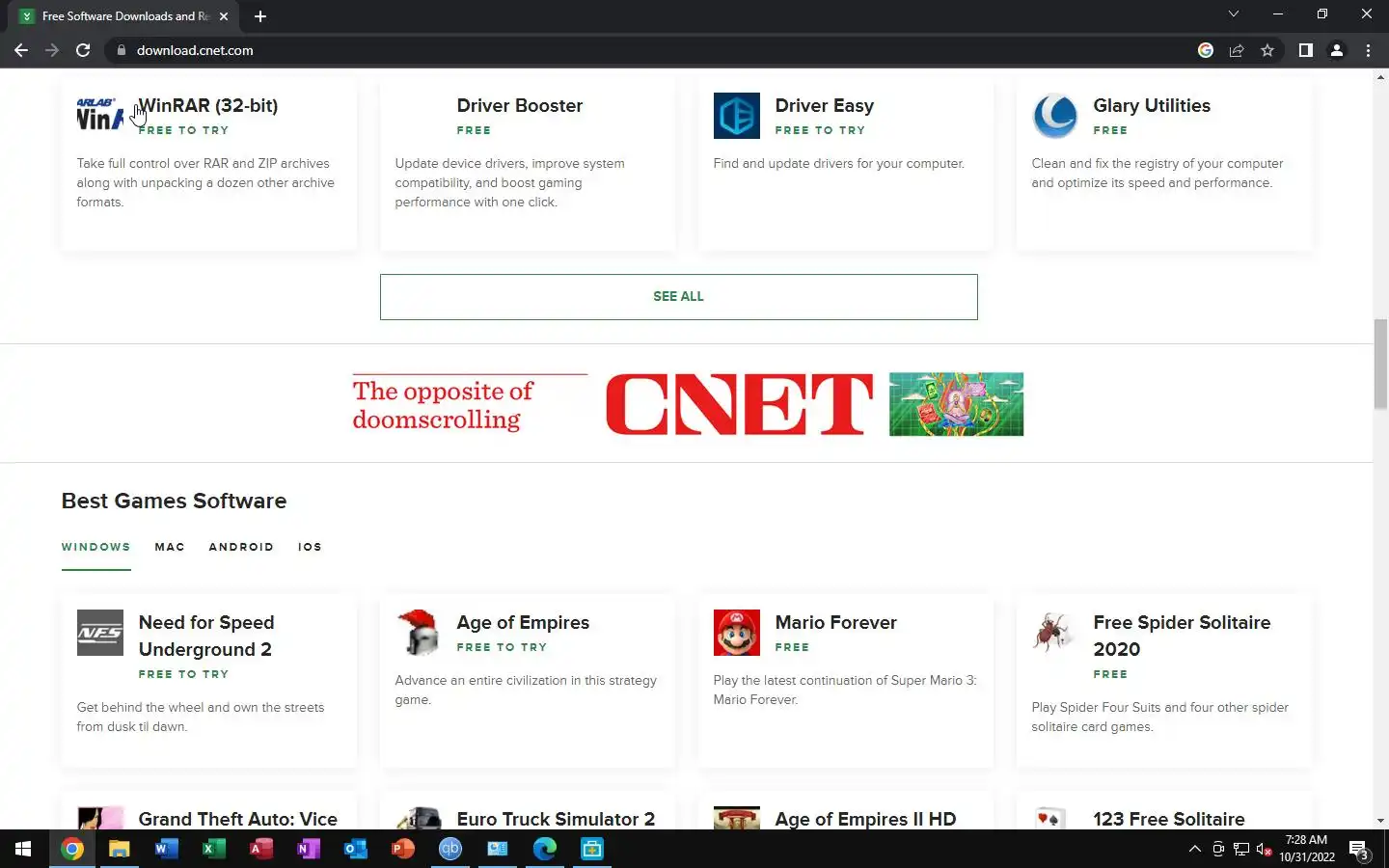Open Euro Truck Simulator 2 link
Image resolution: width=1389 pixels, height=868 pixels.
tap(556, 819)
